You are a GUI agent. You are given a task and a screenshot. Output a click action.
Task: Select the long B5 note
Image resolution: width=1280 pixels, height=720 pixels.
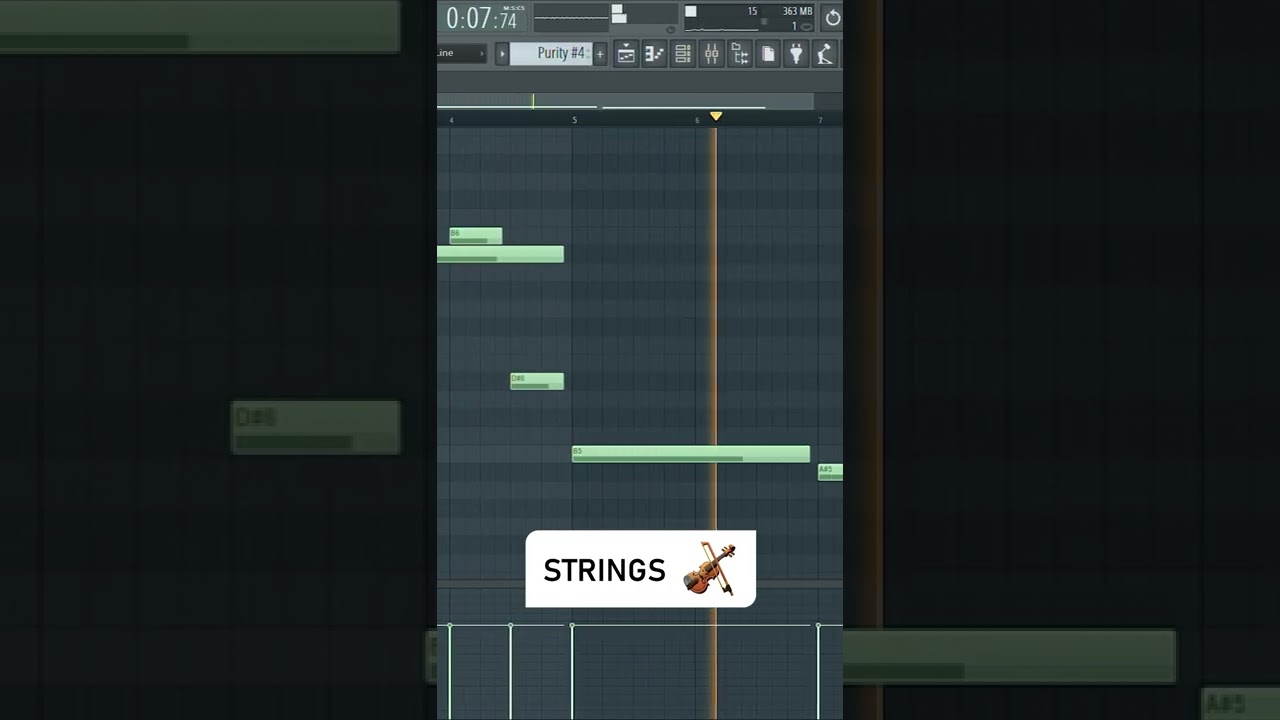click(691, 454)
